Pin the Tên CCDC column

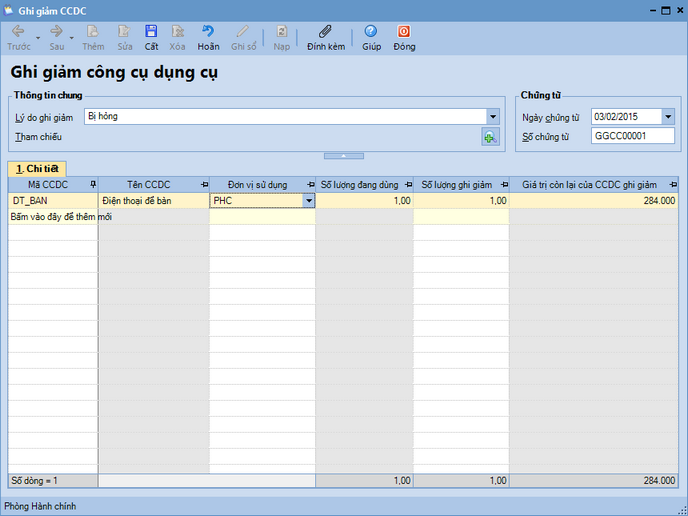click(204, 185)
